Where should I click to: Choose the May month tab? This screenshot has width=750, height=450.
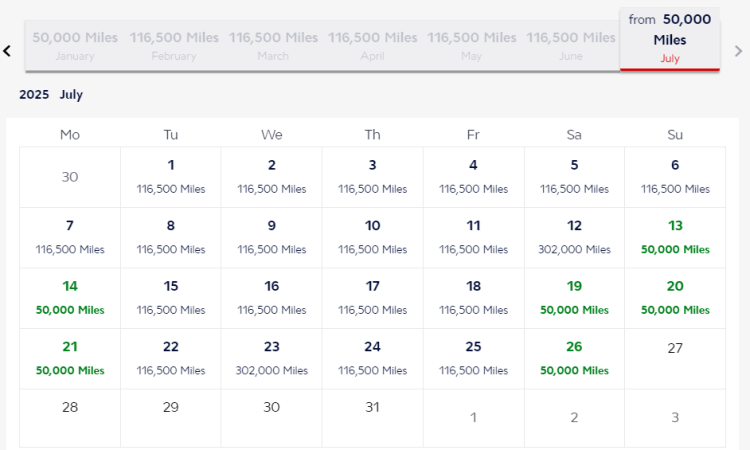click(x=472, y=46)
